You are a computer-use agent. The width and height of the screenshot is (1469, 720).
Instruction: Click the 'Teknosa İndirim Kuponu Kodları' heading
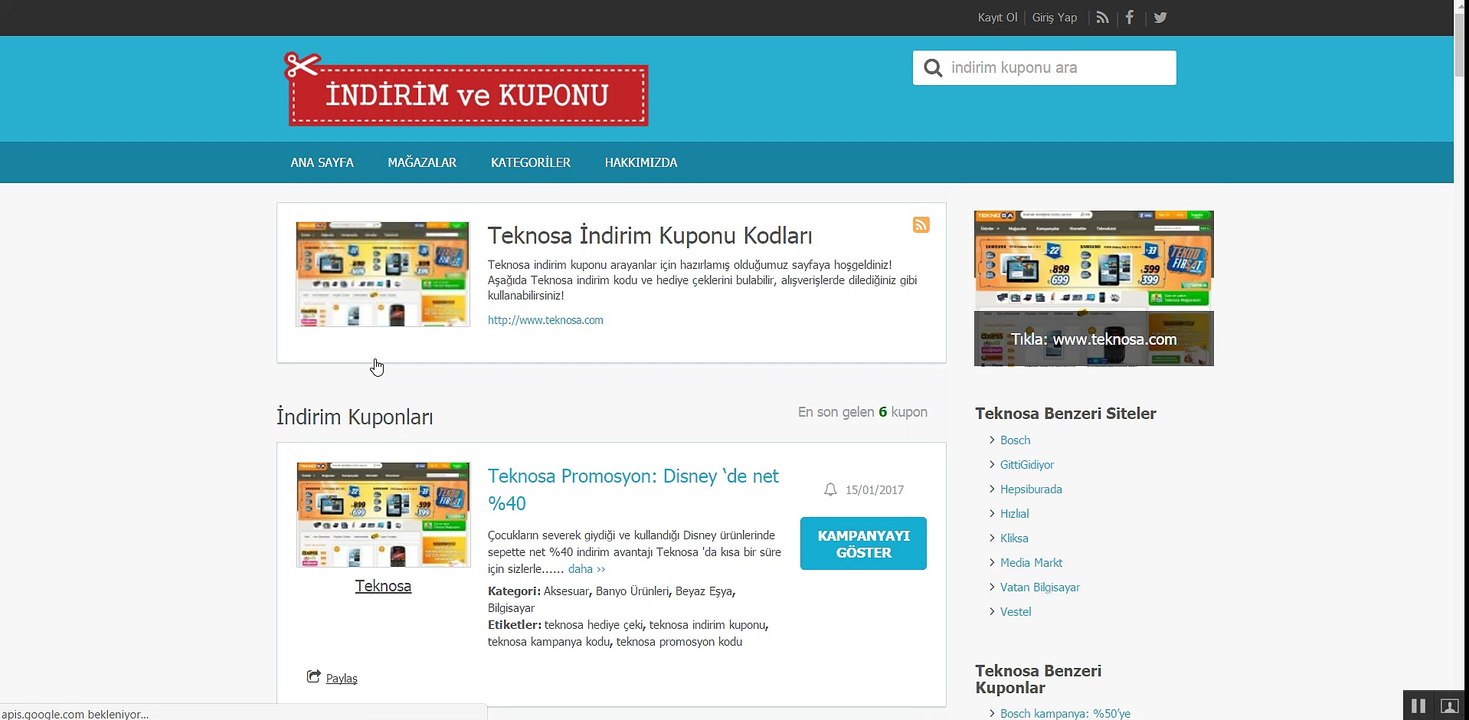click(650, 236)
